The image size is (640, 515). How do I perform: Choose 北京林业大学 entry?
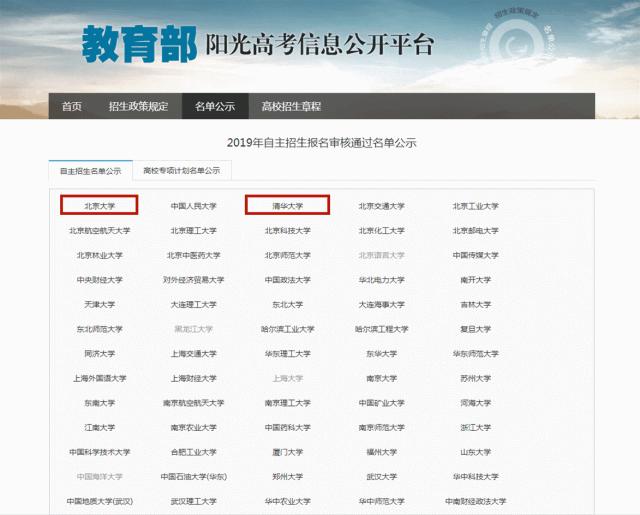[100, 255]
